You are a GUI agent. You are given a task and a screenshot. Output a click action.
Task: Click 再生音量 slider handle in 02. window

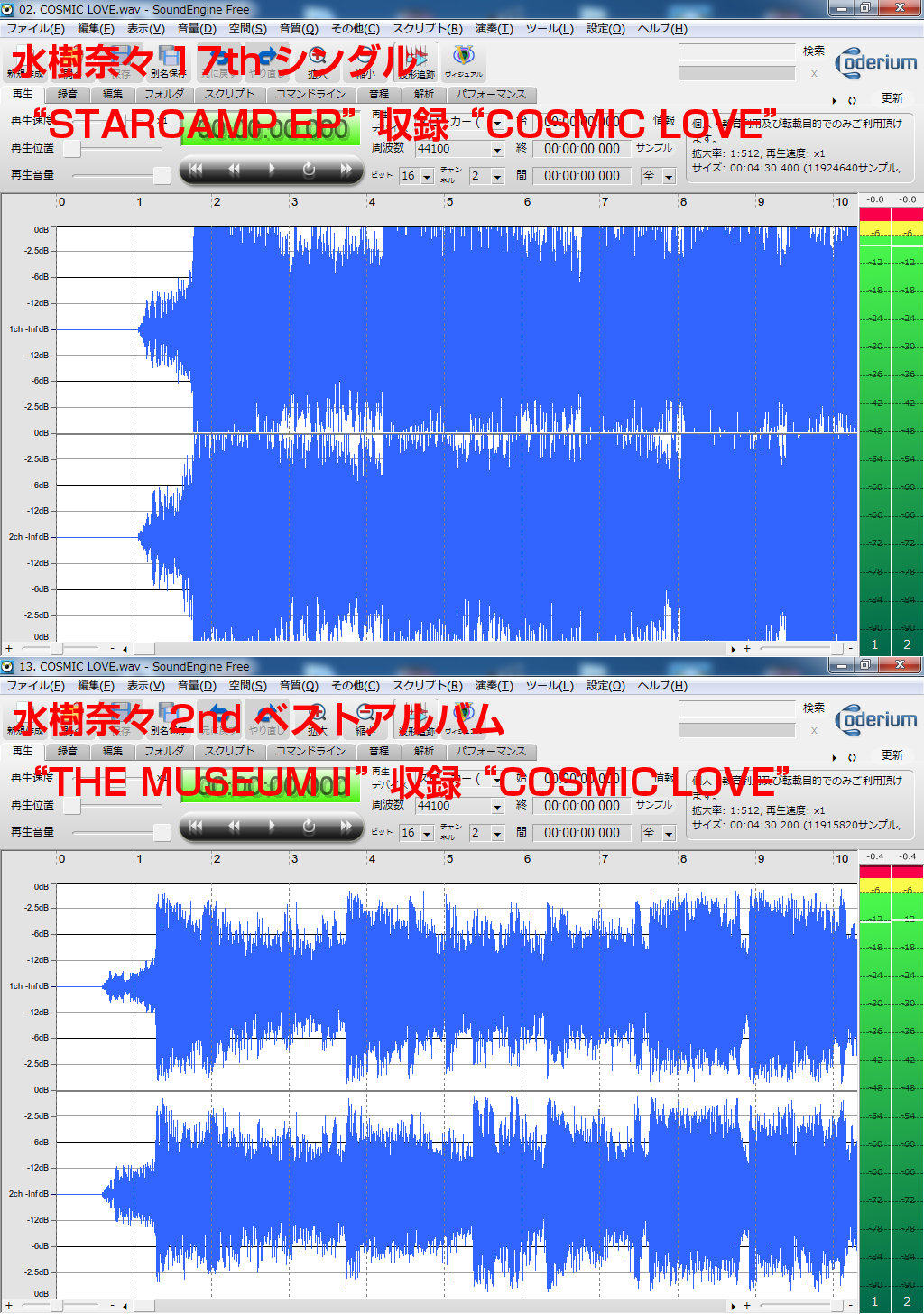pyautogui.click(x=162, y=175)
